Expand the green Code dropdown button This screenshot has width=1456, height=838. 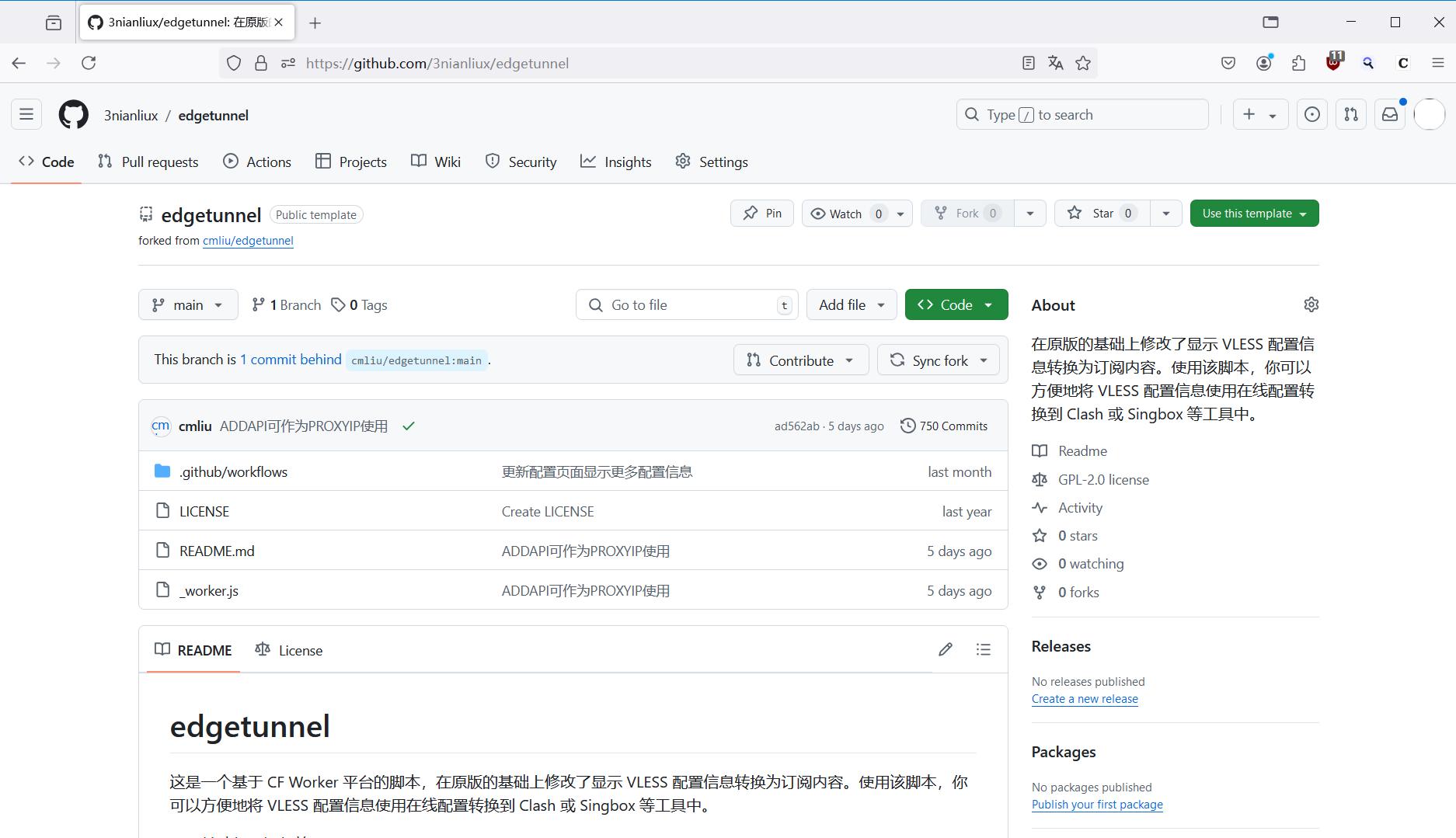[956, 304]
